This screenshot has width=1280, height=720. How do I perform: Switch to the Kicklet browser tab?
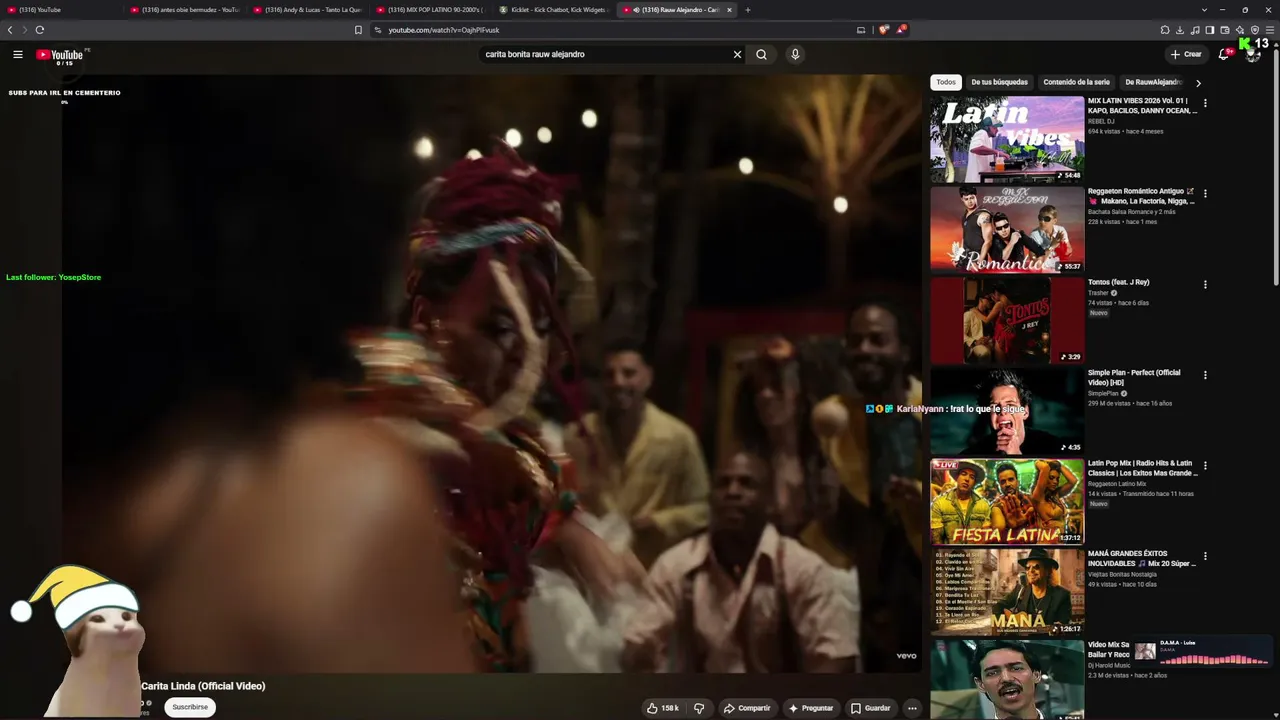pyautogui.click(x=554, y=10)
